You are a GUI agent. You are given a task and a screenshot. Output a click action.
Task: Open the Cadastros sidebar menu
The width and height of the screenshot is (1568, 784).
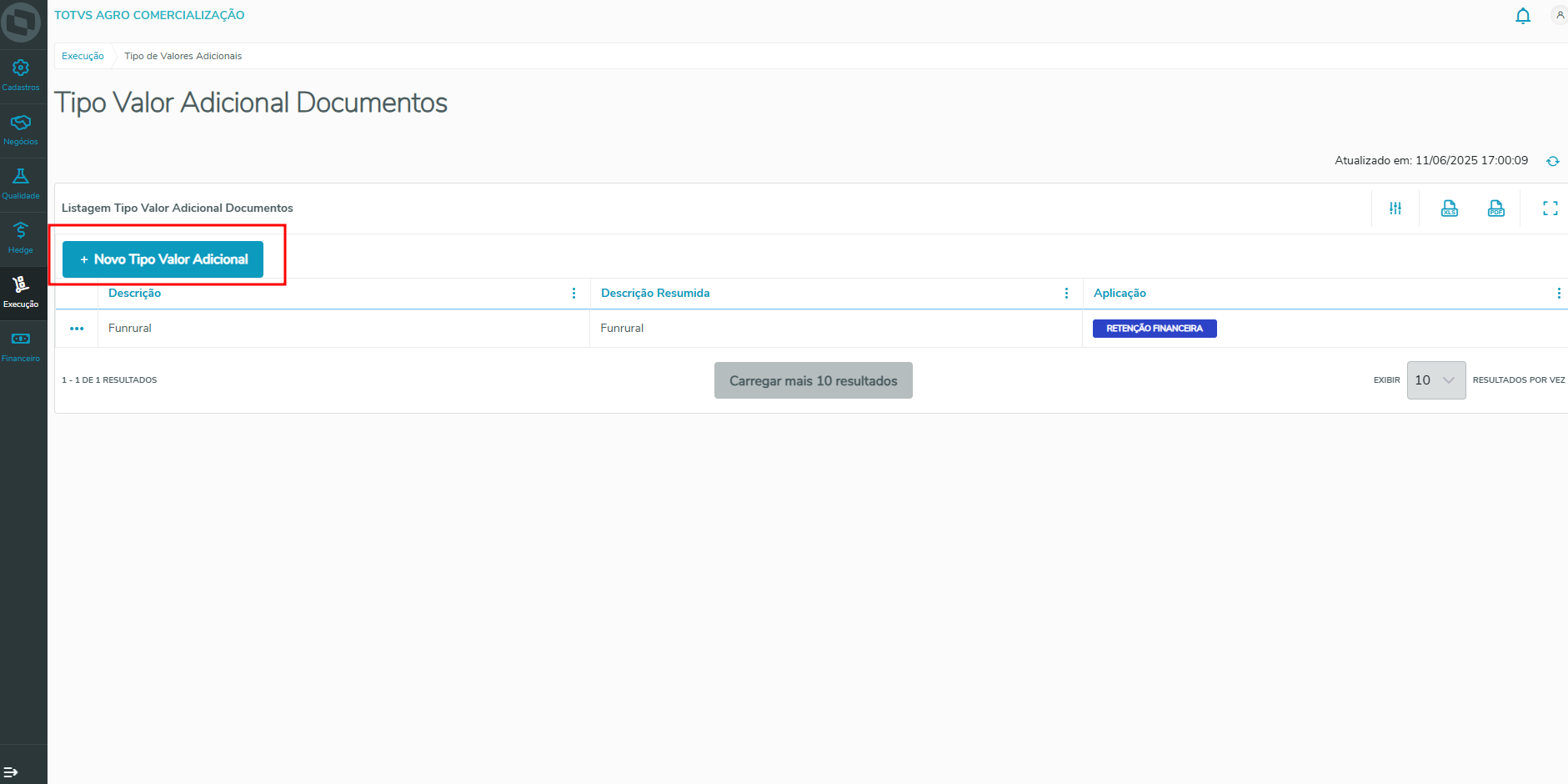tap(21, 75)
